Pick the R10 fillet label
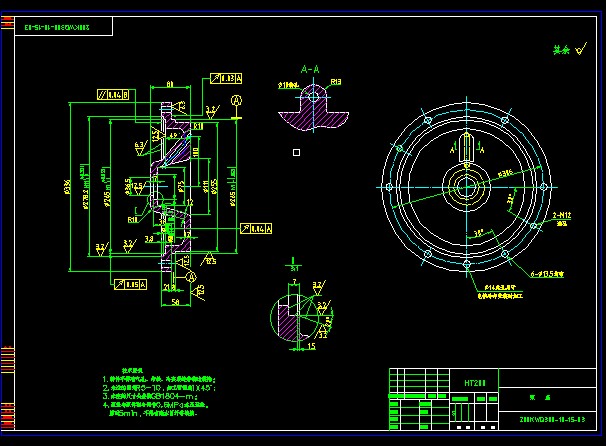606x446 pixels. [x=133, y=219]
